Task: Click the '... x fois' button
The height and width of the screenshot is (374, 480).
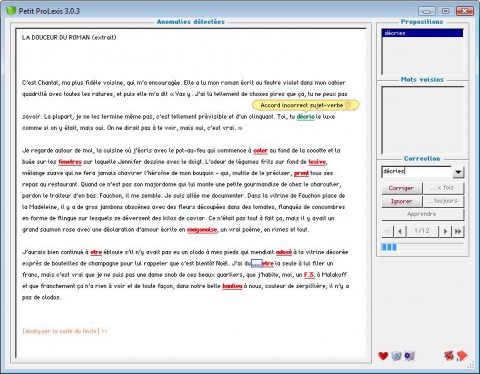Action: click(443, 188)
